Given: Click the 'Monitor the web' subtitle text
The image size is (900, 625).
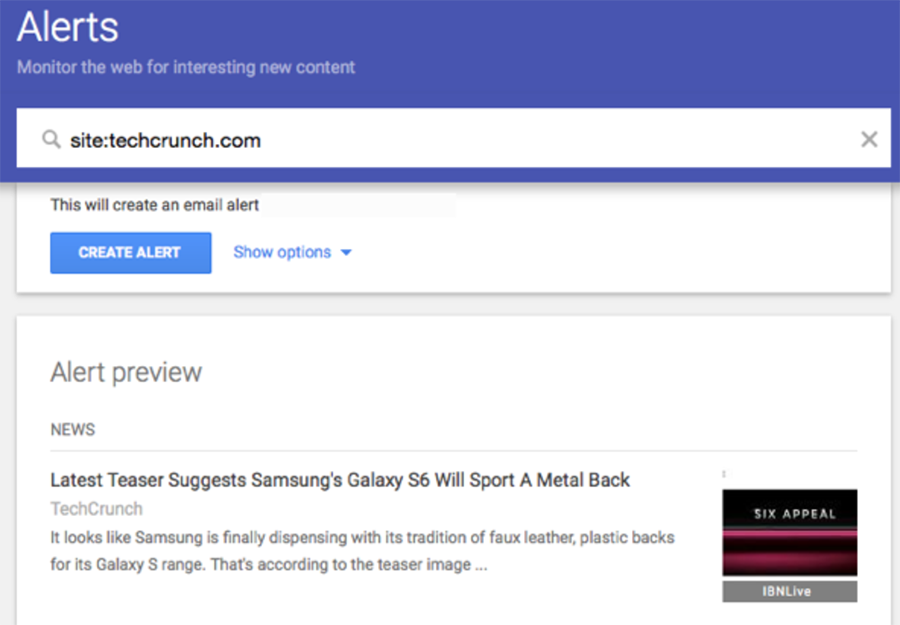Looking at the screenshot, I should coord(186,68).
